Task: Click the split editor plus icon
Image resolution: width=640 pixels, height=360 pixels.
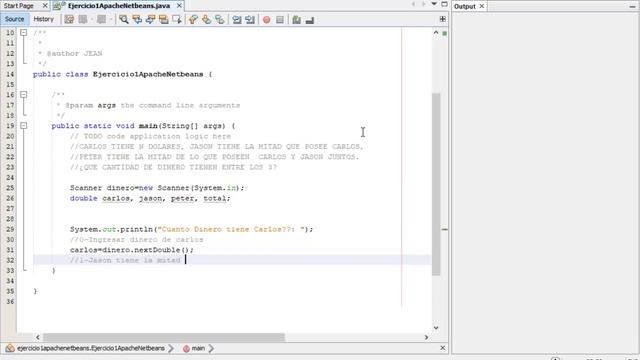Action: (x=442, y=19)
